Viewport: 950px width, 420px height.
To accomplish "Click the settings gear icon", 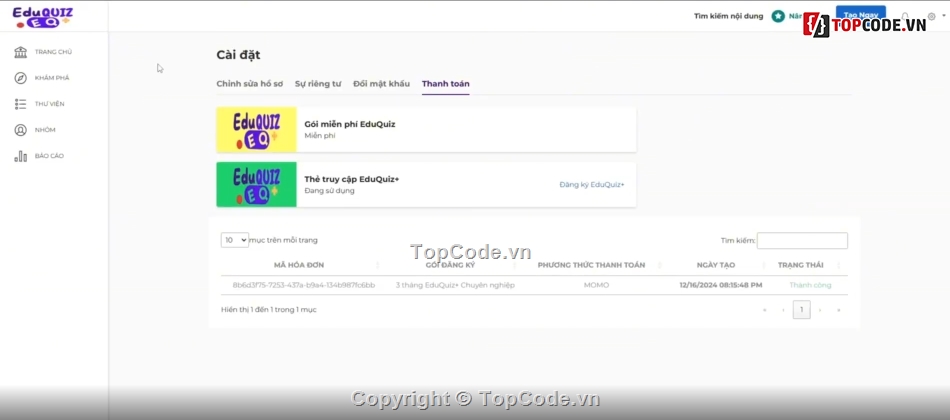I will point(932,16).
